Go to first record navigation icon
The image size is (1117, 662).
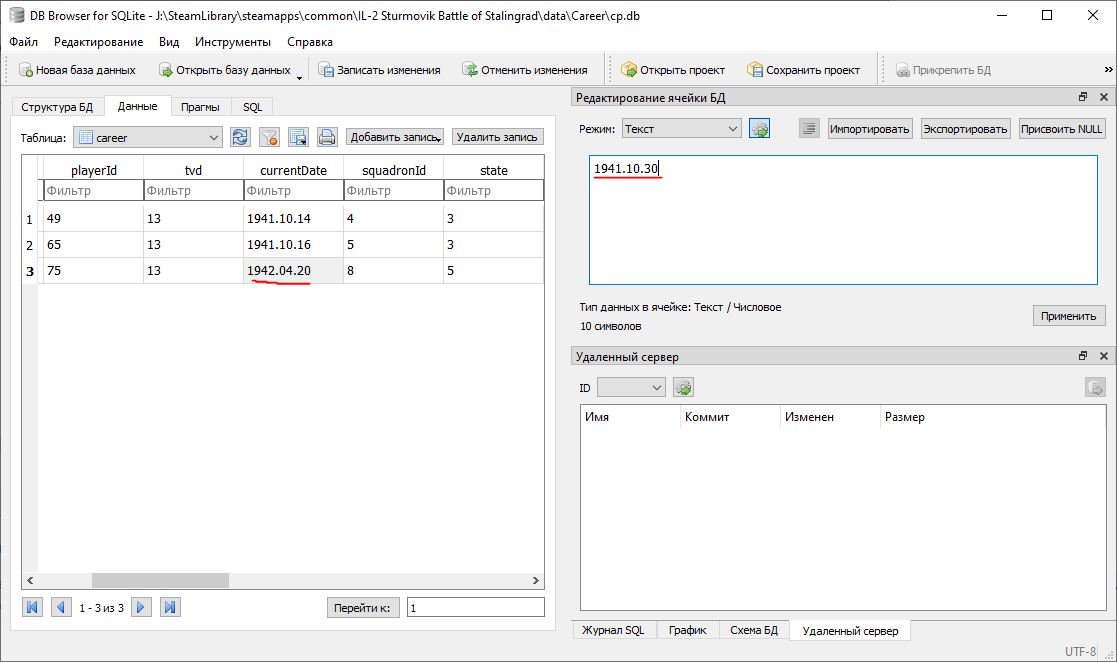tap(32, 607)
